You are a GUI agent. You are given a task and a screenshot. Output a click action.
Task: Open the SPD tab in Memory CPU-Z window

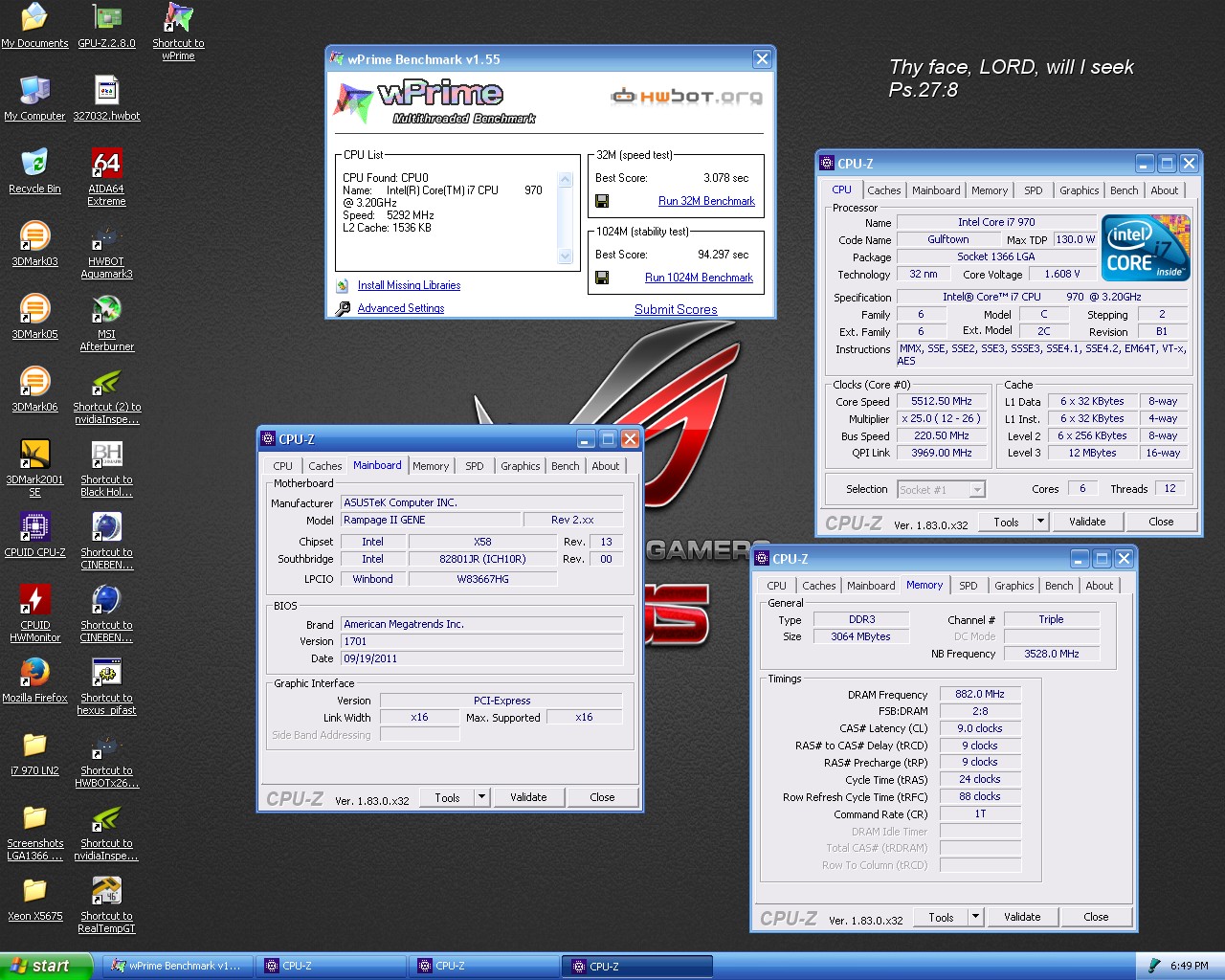coord(969,586)
